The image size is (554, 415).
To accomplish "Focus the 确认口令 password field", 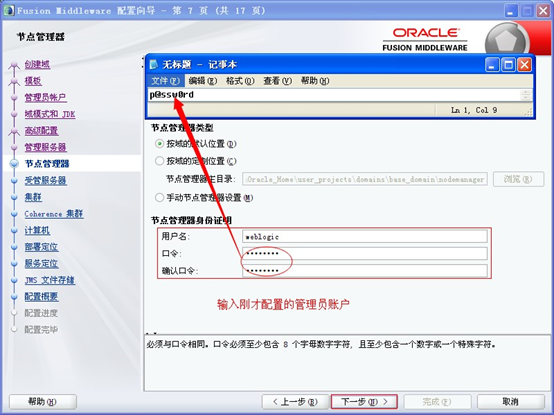I will click(365, 271).
